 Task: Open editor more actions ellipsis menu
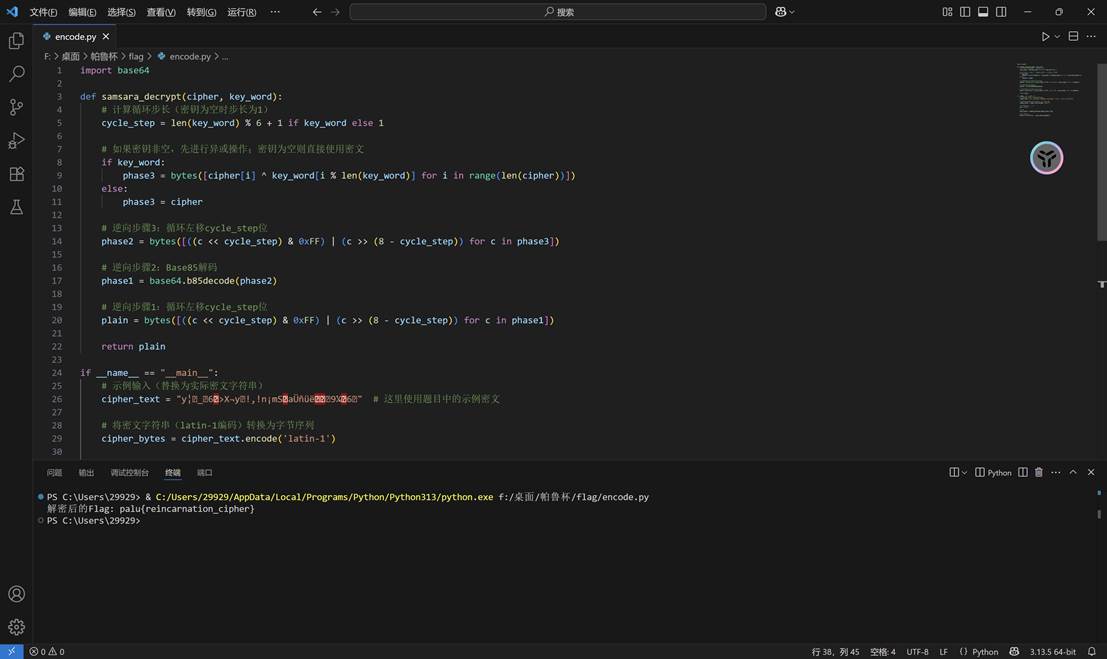coord(1088,36)
